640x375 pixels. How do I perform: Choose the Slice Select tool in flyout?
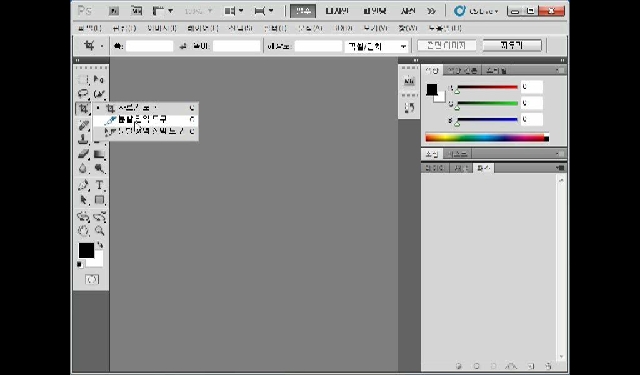pos(146,131)
